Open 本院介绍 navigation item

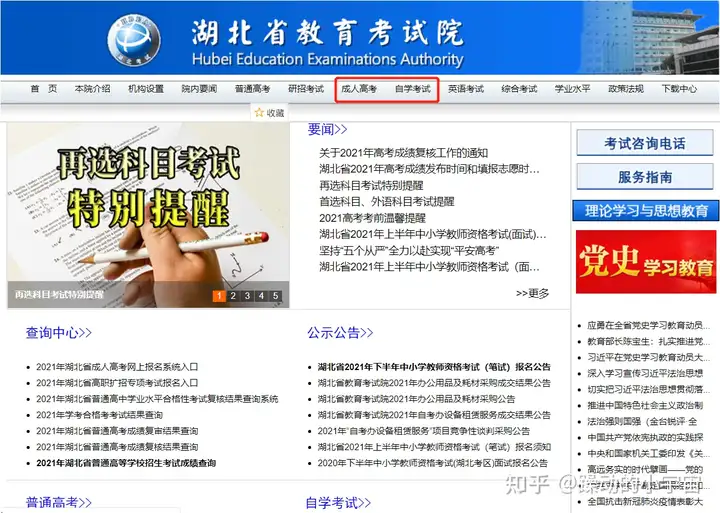92,89
